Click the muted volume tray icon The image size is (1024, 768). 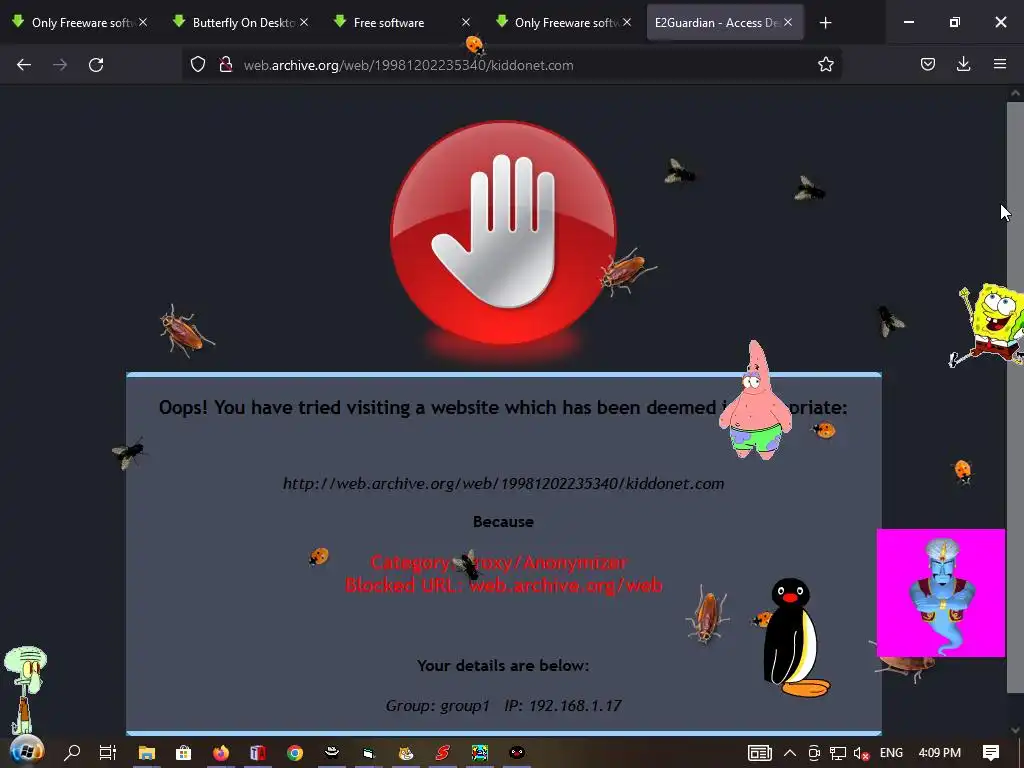click(861, 753)
